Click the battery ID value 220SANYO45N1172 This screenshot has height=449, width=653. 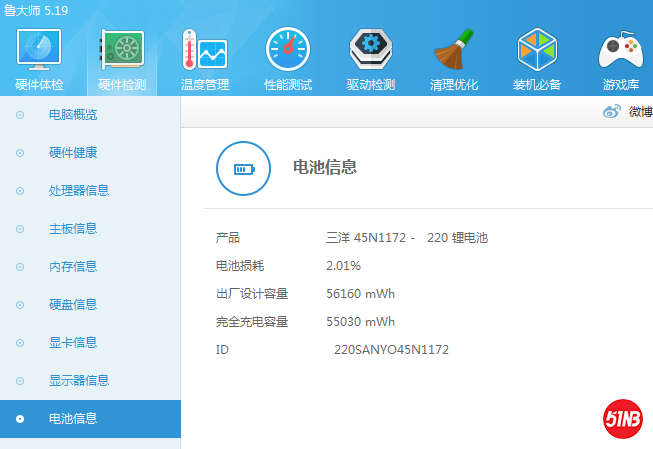pyautogui.click(x=391, y=350)
